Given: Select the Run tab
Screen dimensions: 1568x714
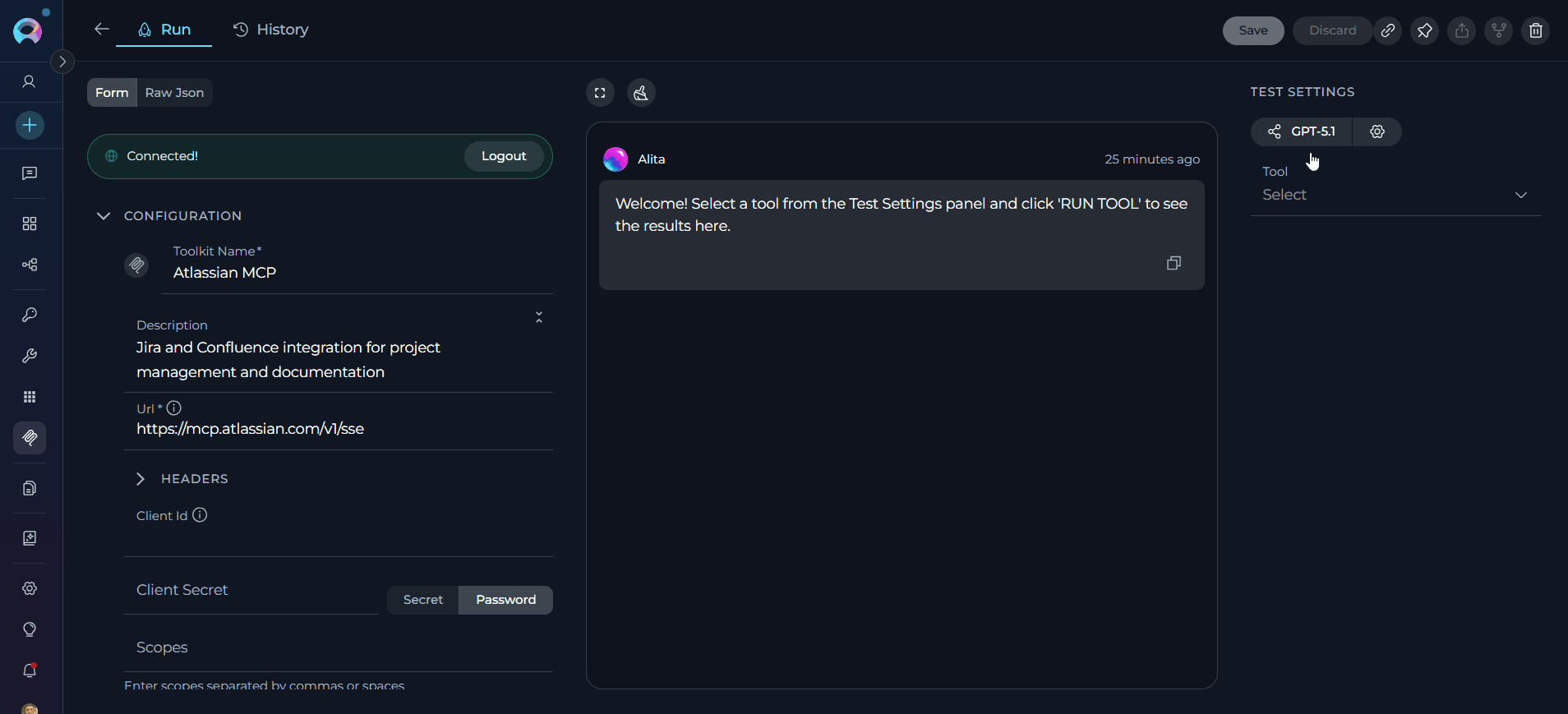Looking at the screenshot, I should tap(164, 30).
